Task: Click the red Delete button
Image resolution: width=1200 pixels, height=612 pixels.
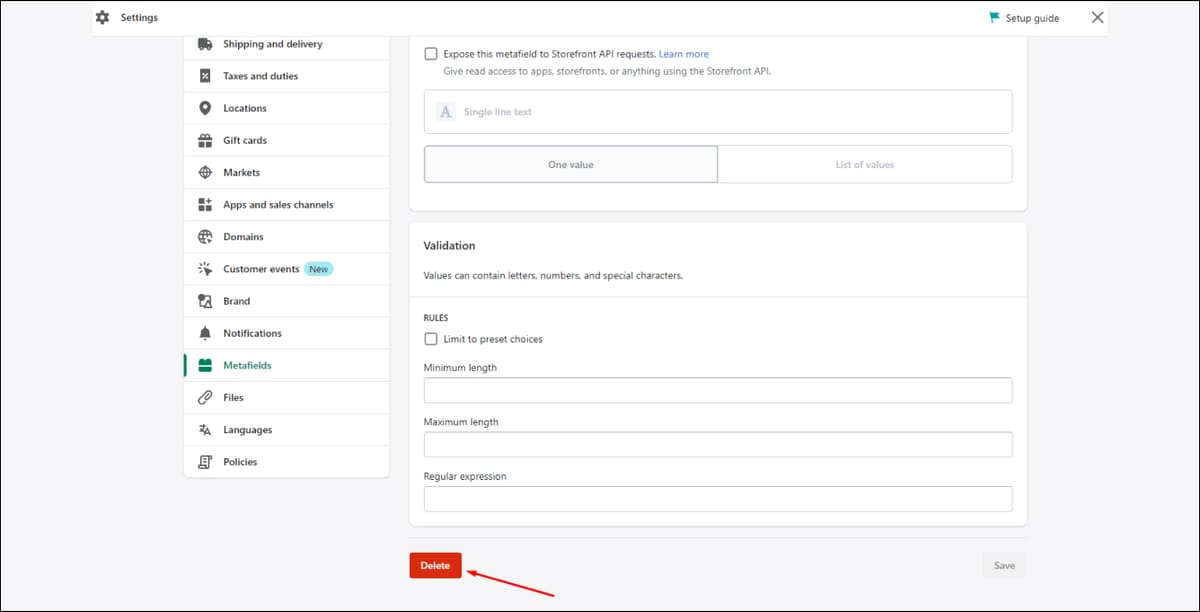Action: pos(435,565)
